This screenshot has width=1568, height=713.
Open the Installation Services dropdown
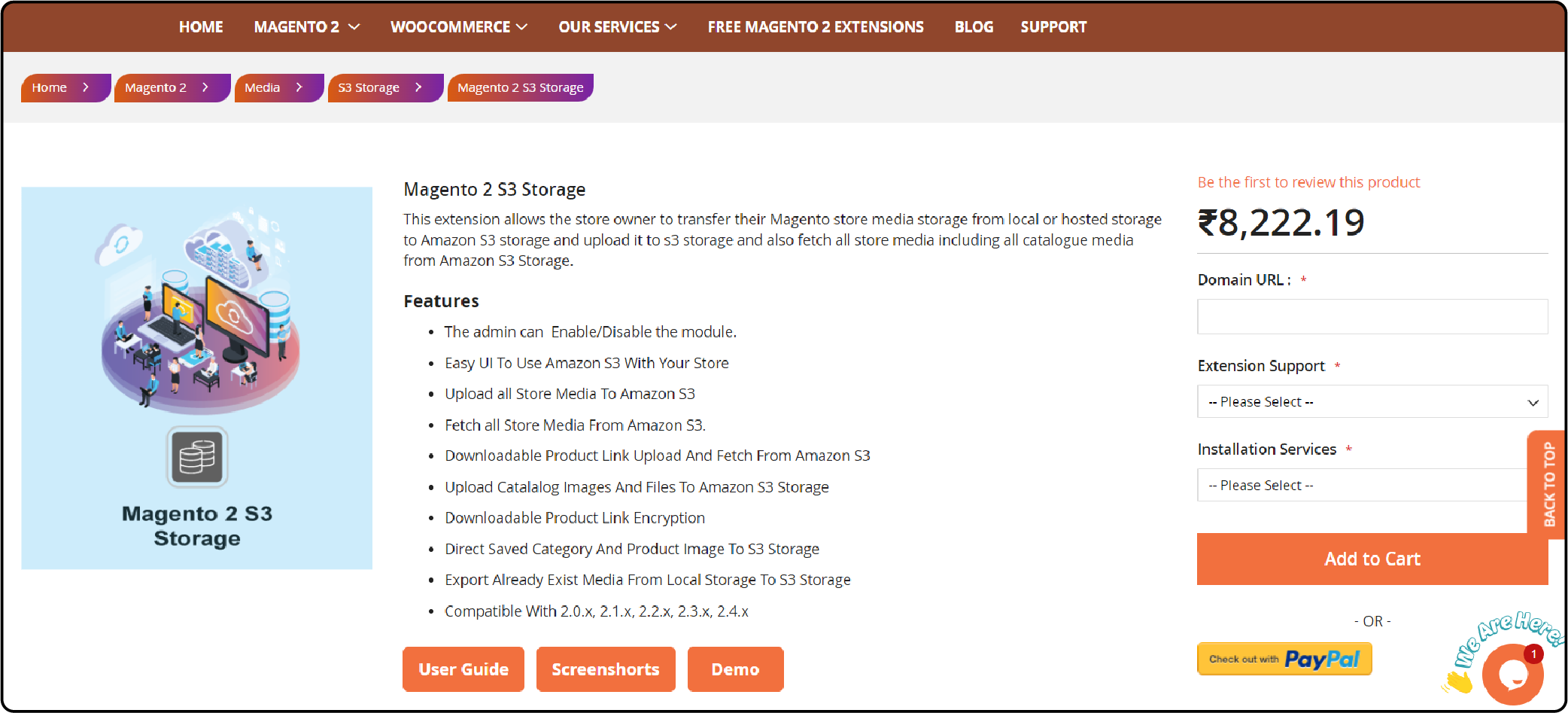pos(1362,485)
